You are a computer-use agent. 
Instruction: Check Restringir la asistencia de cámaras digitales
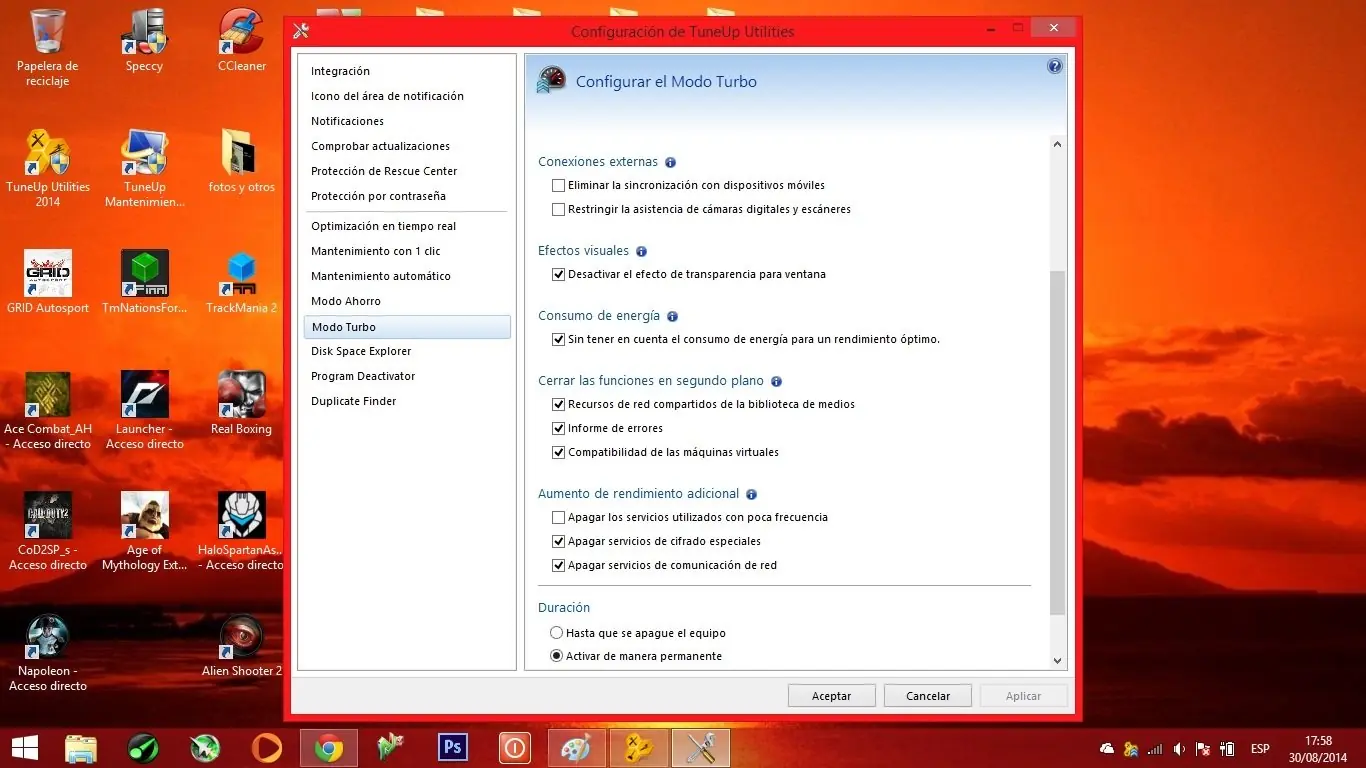(559, 210)
